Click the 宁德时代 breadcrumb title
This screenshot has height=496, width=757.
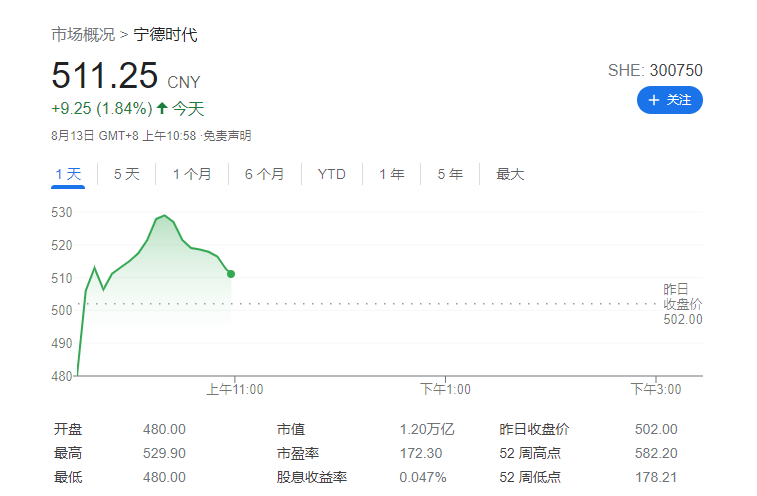(x=166, y=35)
